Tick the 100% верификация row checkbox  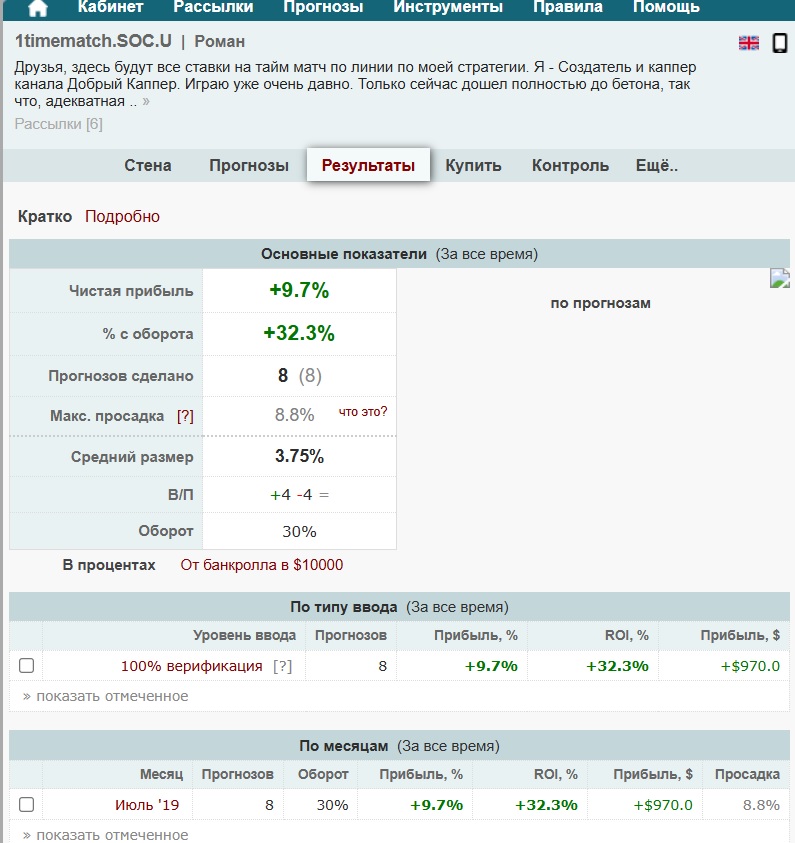pyautogui.click(x=27, y=666)
